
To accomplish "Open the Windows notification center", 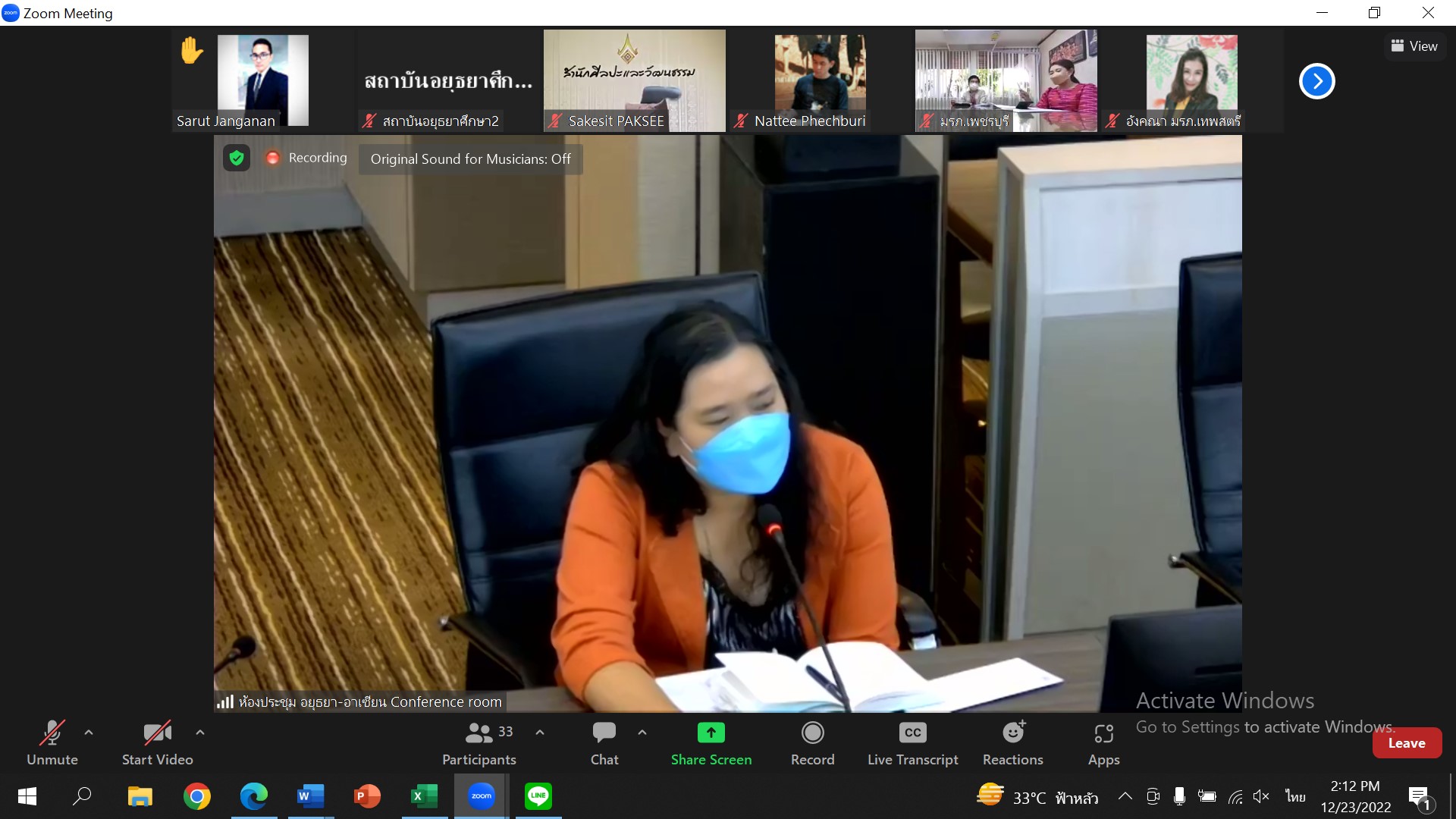I will pyautogui.click(x=1420, y=797).
